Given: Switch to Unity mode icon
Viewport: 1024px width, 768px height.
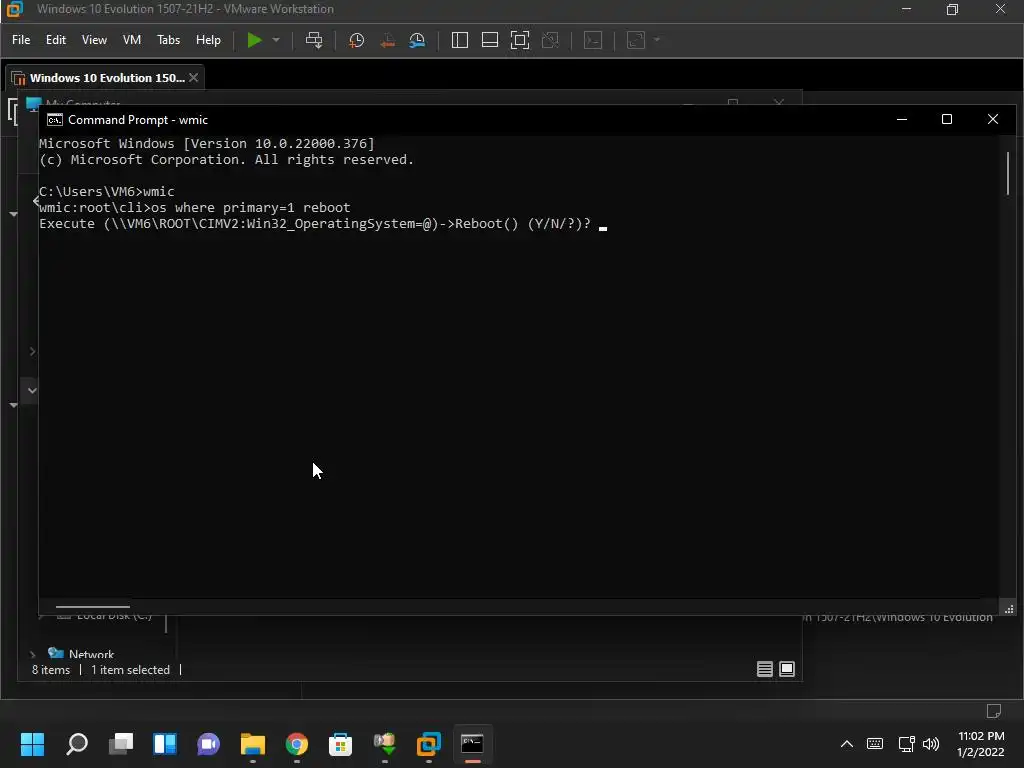Looking at the screenshot, I should tap(551, 40).
